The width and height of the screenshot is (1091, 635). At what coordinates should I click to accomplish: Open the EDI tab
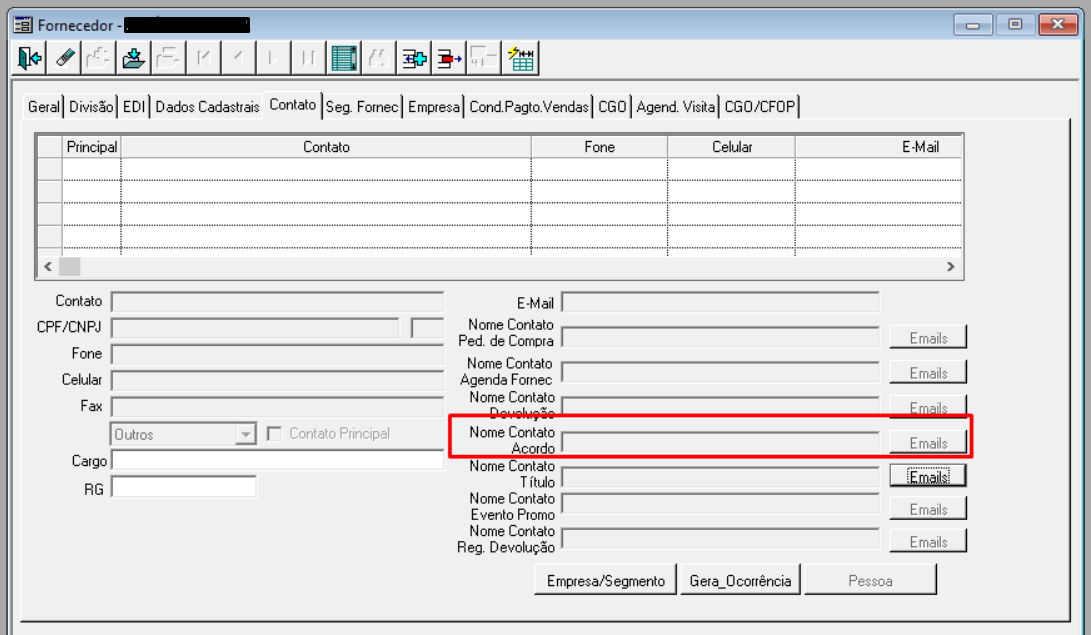(x=134, y=106)
